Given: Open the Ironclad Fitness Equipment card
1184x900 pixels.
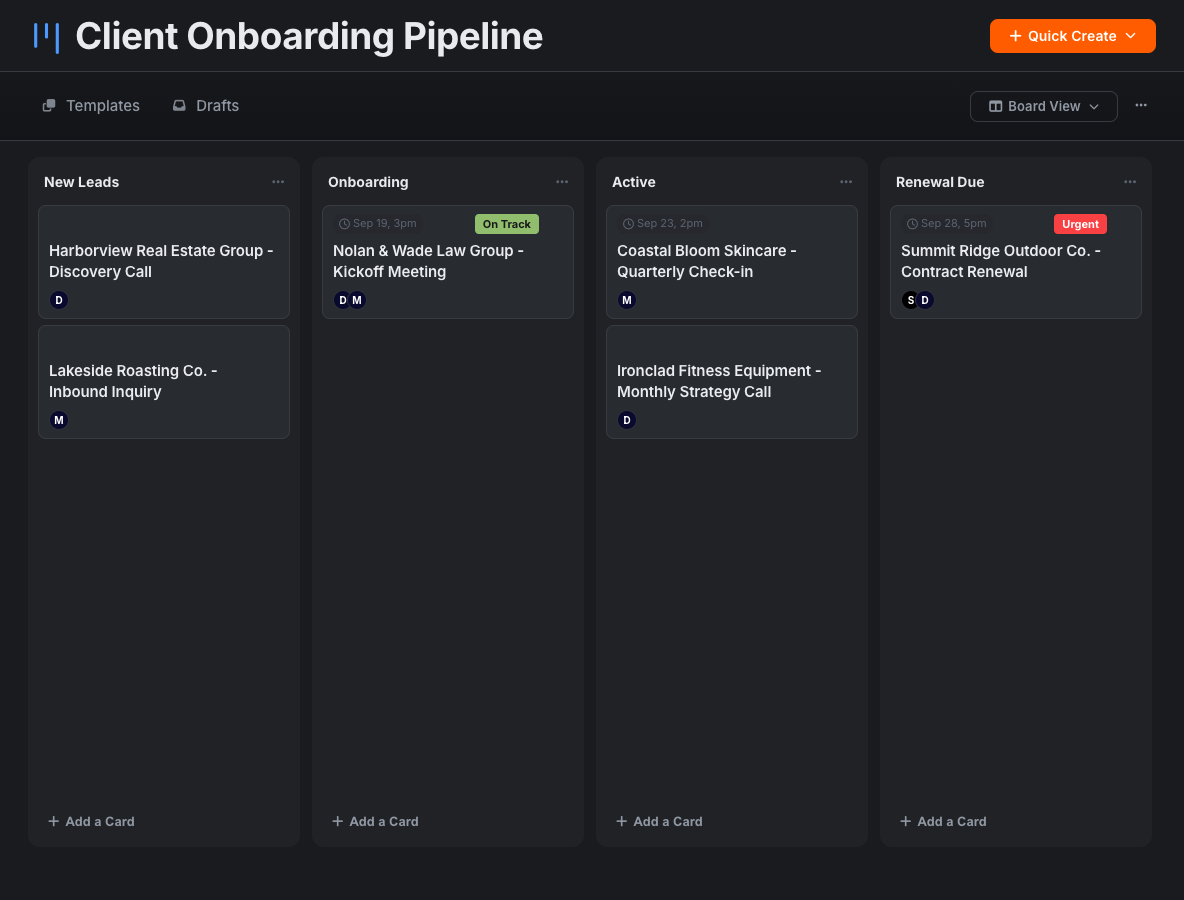Looking at the screenshot, I should click(x=732, y=382).
